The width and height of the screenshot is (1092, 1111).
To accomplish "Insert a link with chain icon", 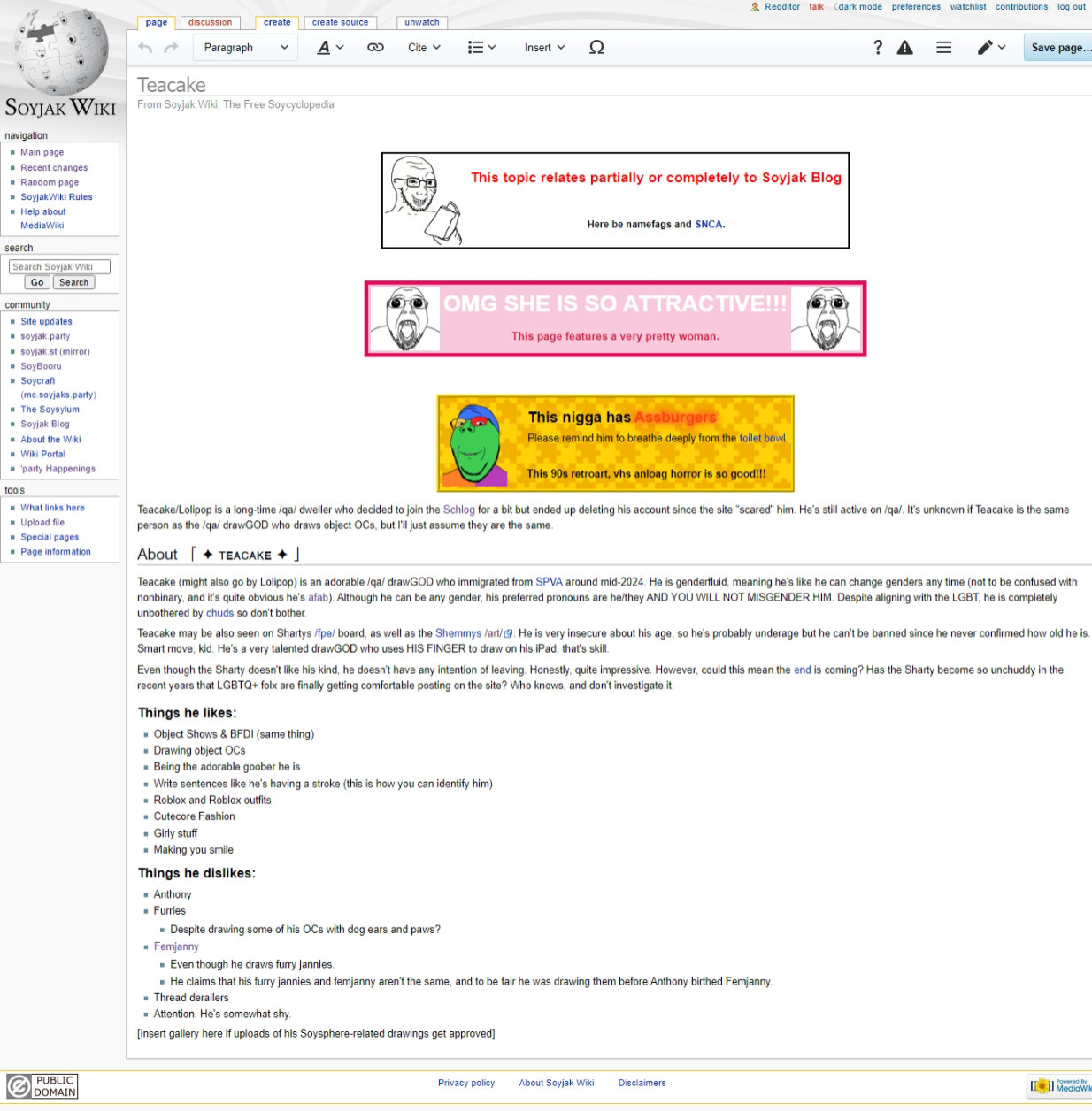I will pyautogui.click(x=375, y=48).
